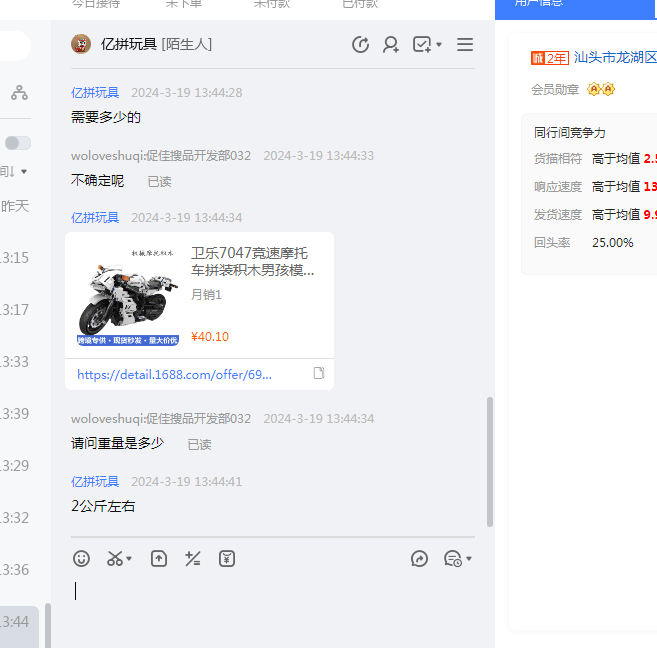Click the 月销1 sales text
Viewport: 657px width, 648px height.
tap(206, 294)
